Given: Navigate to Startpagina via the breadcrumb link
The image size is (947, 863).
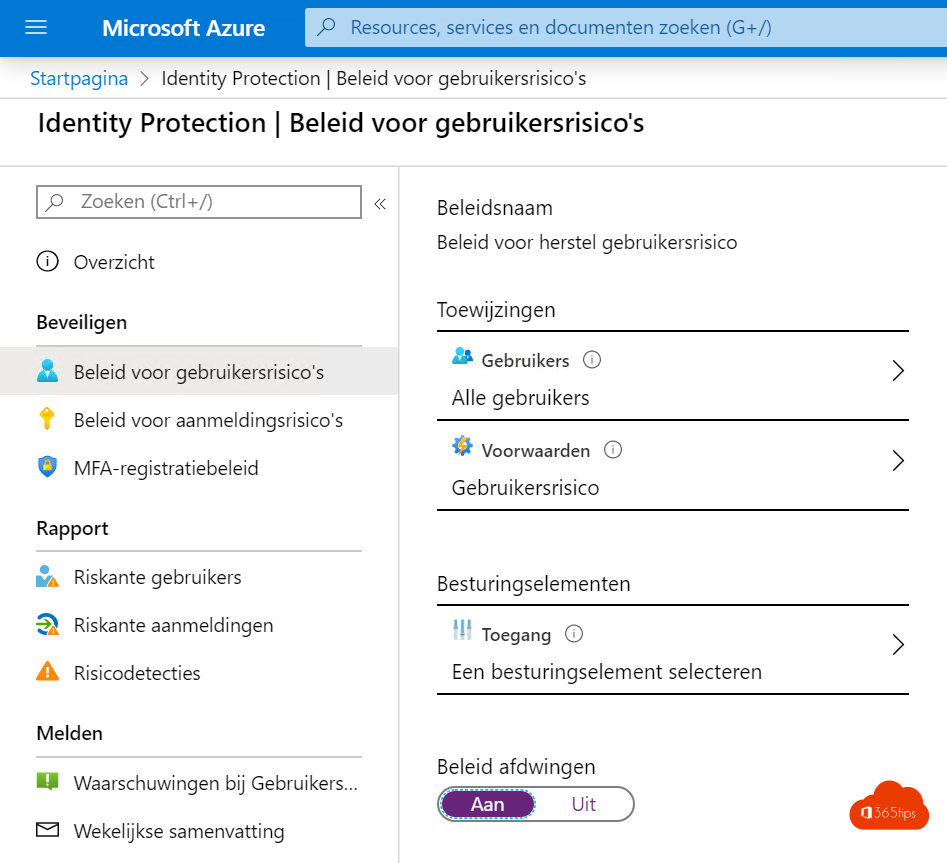Looking at the screenshot, I should click(x=79, y=77).
